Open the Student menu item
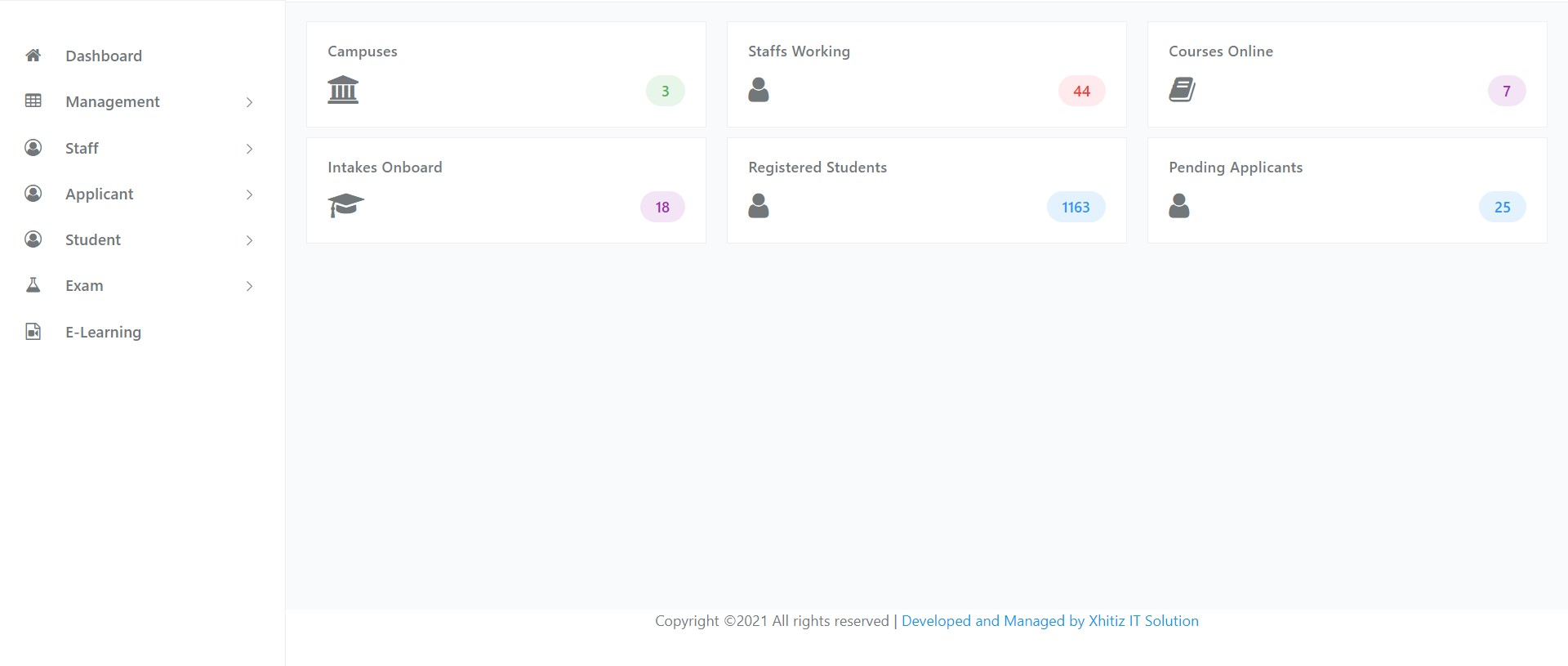The width and height of the screenshot is (1568, 666). (x=93, y=240)
